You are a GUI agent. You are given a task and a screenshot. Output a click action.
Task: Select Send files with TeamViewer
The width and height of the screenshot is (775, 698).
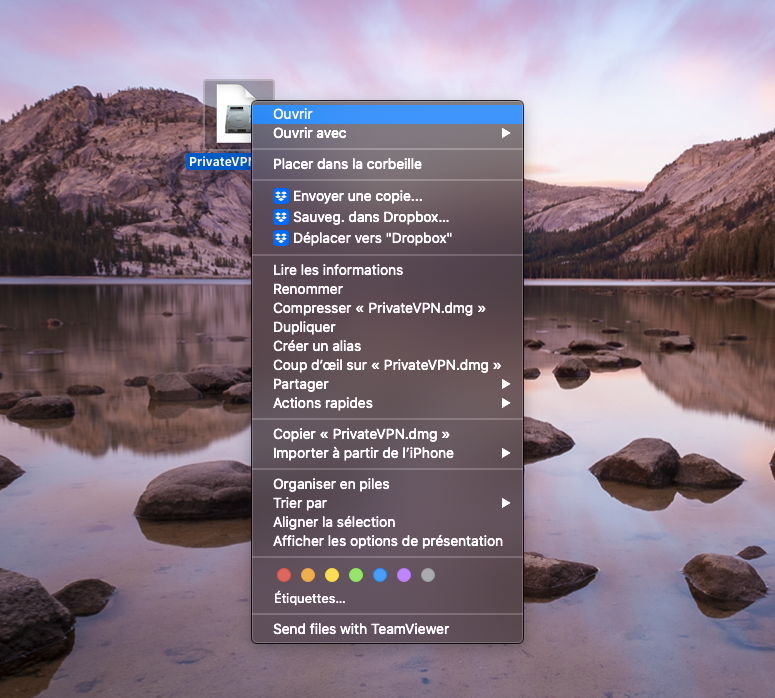pos(388,629)
